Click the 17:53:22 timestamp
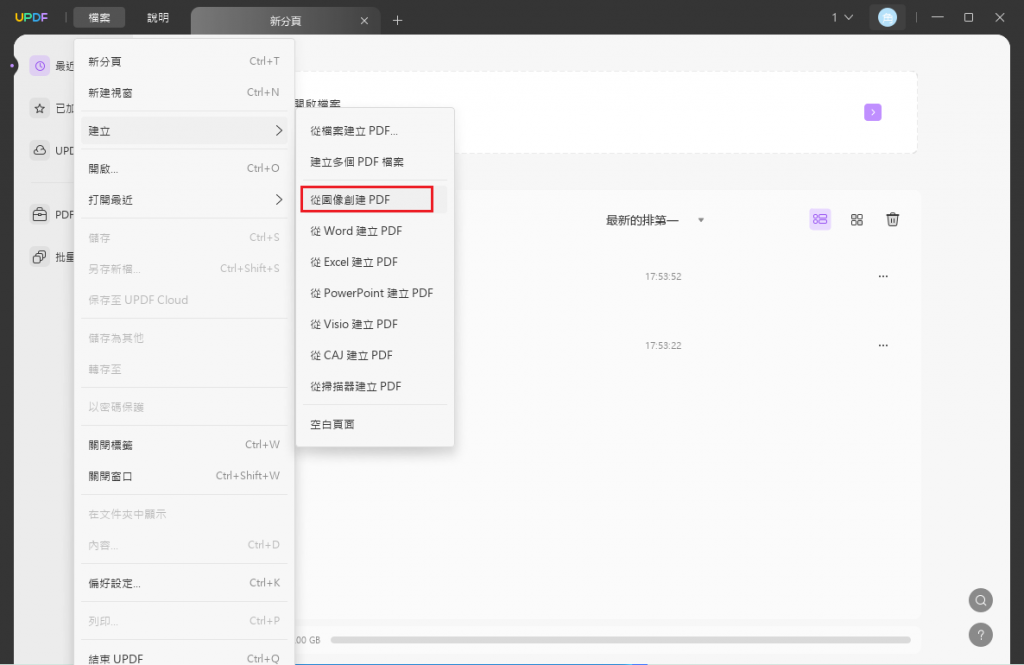Screen dimensions: 1024x665 point(663,346)
